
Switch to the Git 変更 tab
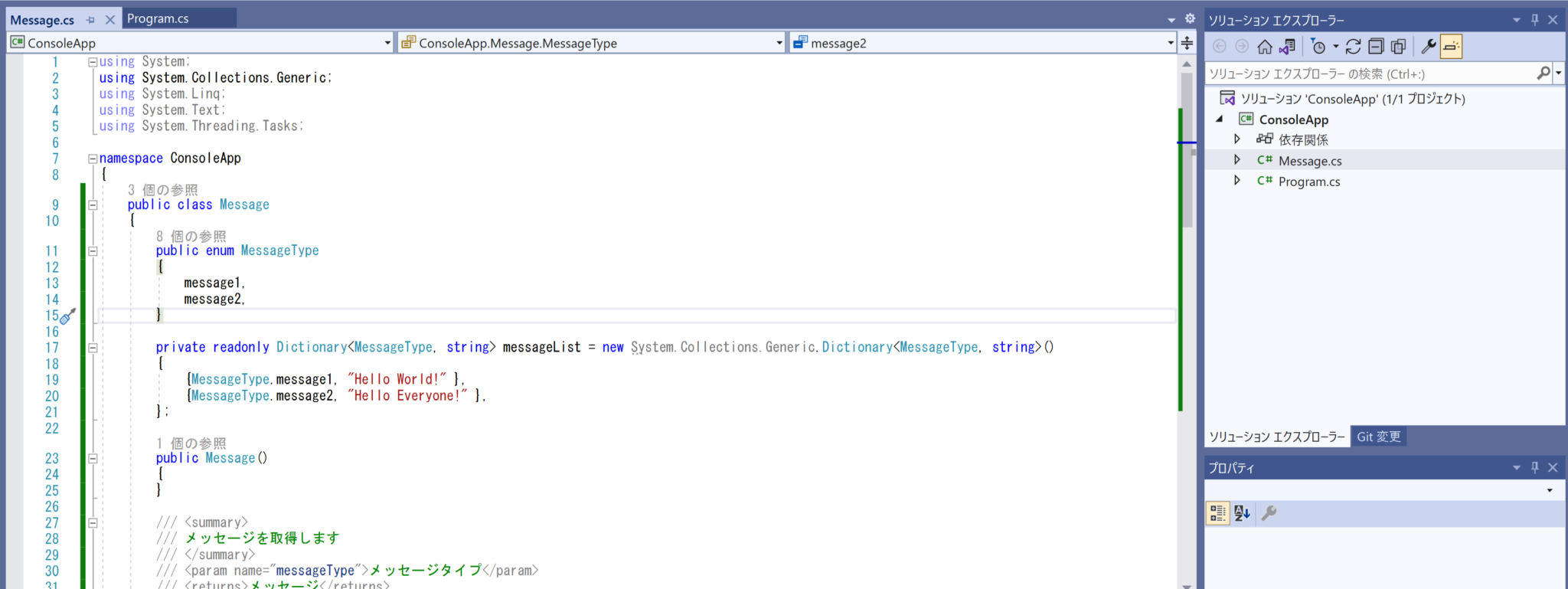click(x=1378, y=437)
